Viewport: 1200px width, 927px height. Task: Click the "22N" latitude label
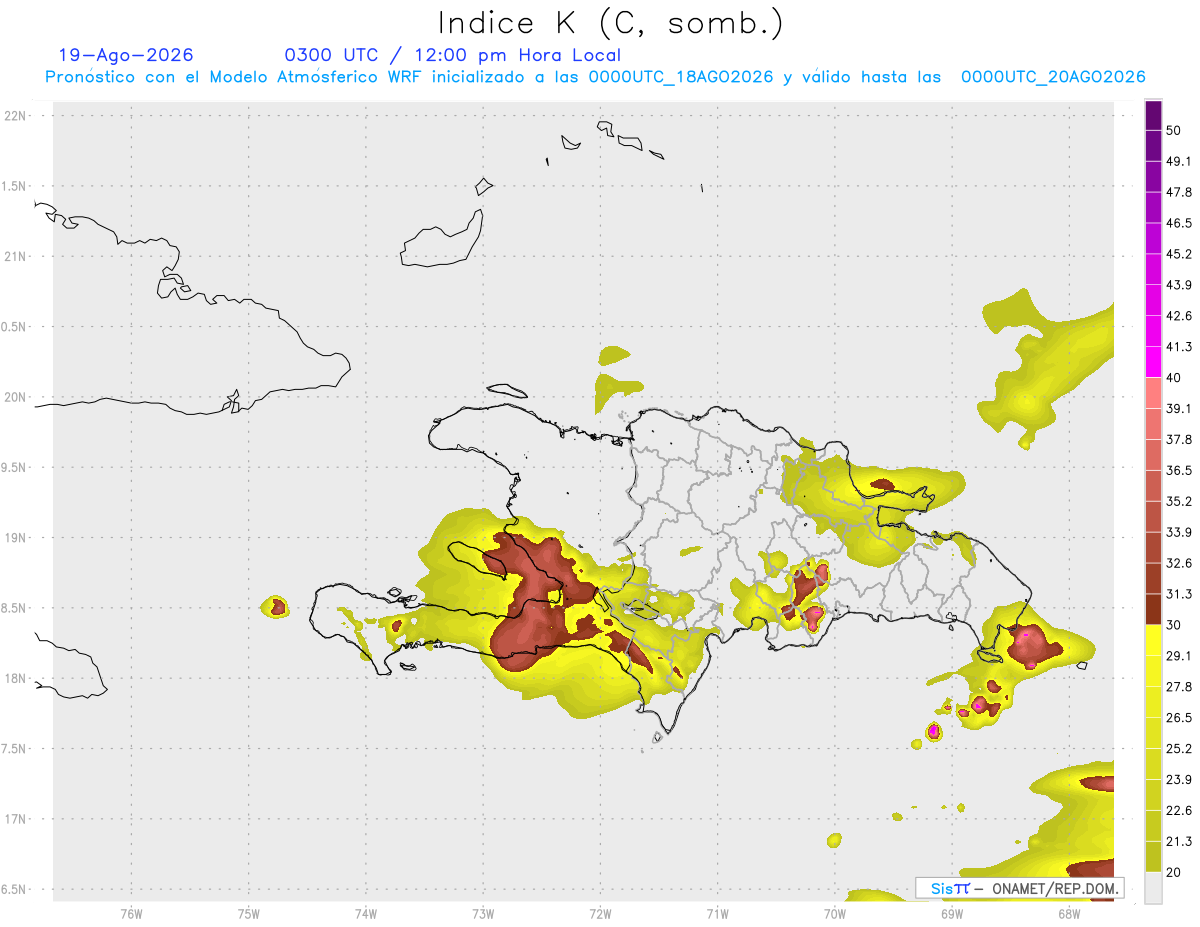pos(15,115)
